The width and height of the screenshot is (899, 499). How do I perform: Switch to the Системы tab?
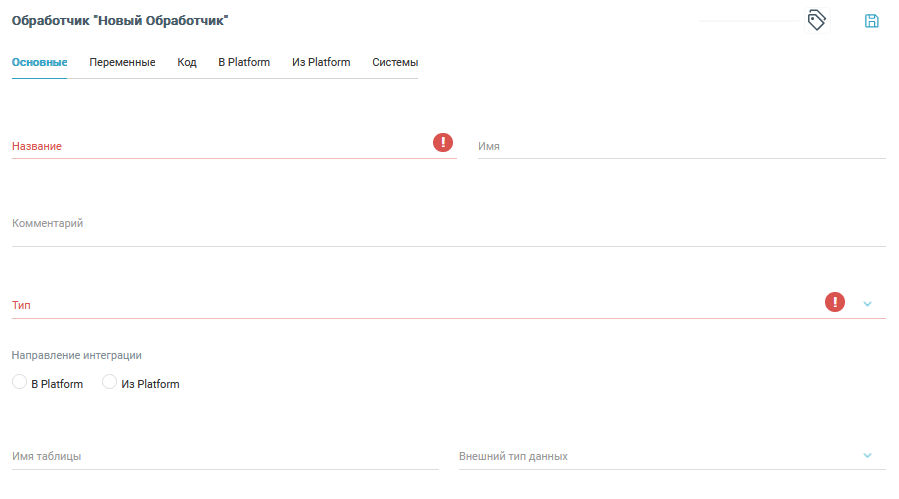coord(395,62)
